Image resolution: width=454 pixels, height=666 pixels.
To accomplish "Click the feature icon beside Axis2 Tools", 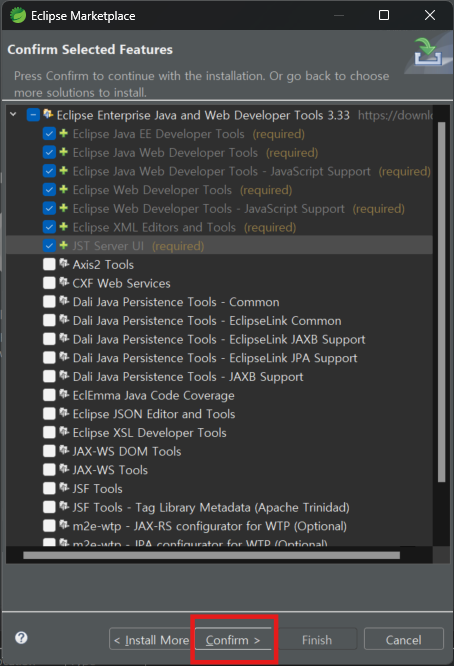I will coord(64,263).
